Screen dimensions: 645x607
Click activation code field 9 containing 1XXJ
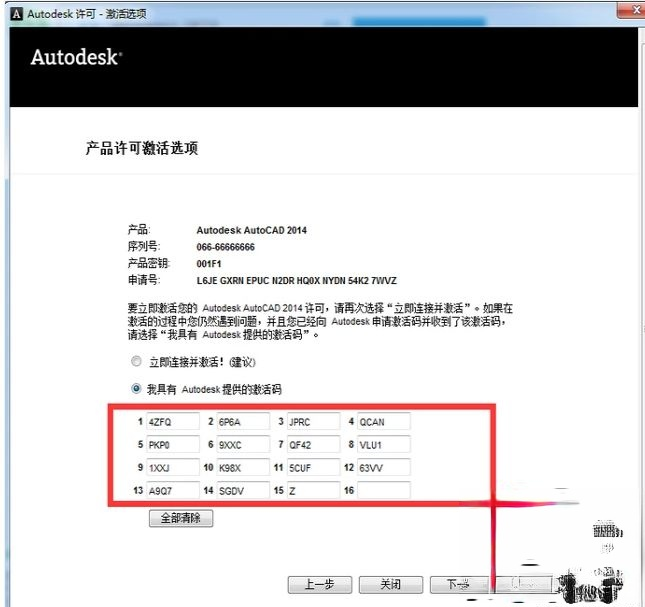(173, 468)
